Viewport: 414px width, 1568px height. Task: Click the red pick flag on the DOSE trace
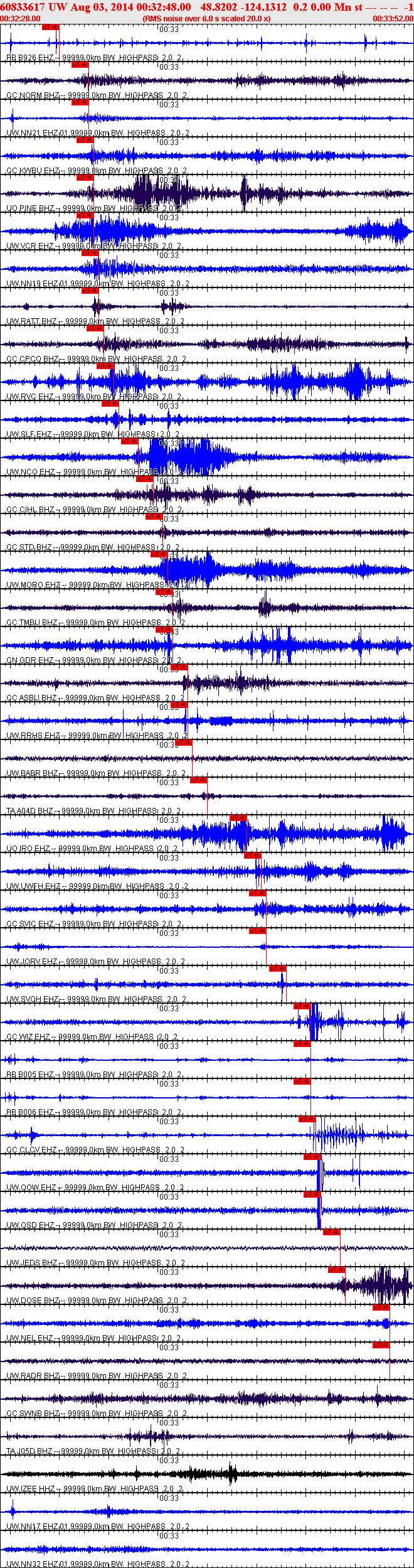click(337, 1270)
